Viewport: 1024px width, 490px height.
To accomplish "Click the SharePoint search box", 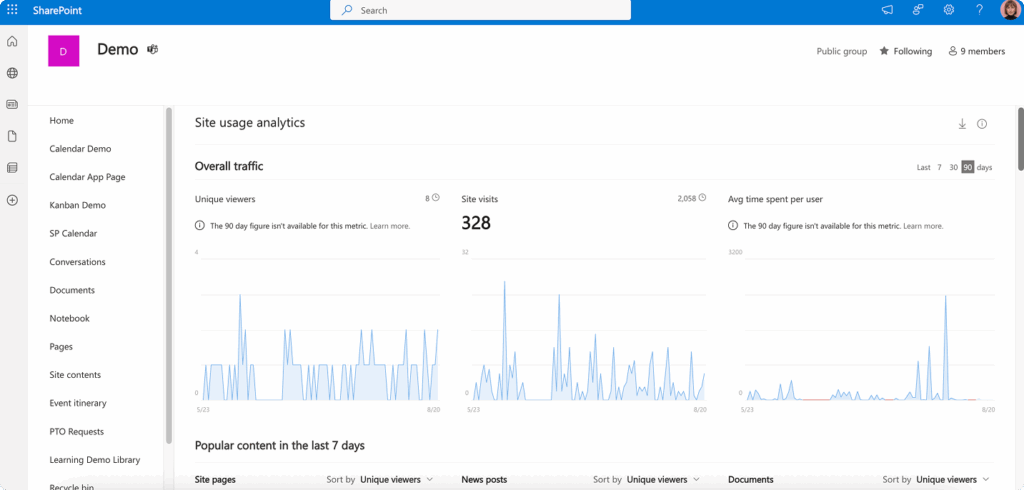I will coord(480,10).
